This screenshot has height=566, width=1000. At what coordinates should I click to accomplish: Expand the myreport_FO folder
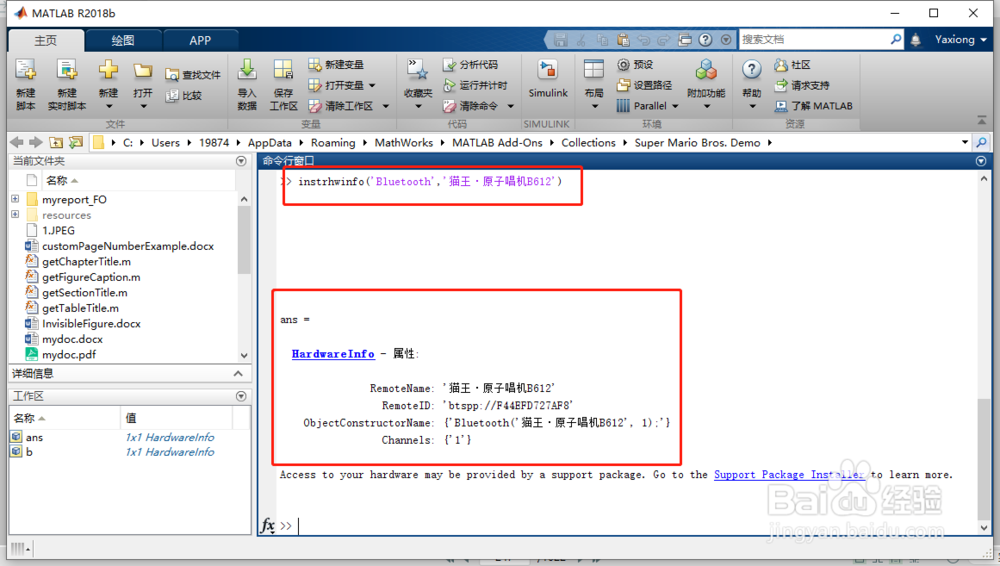[x=15, y=199]
